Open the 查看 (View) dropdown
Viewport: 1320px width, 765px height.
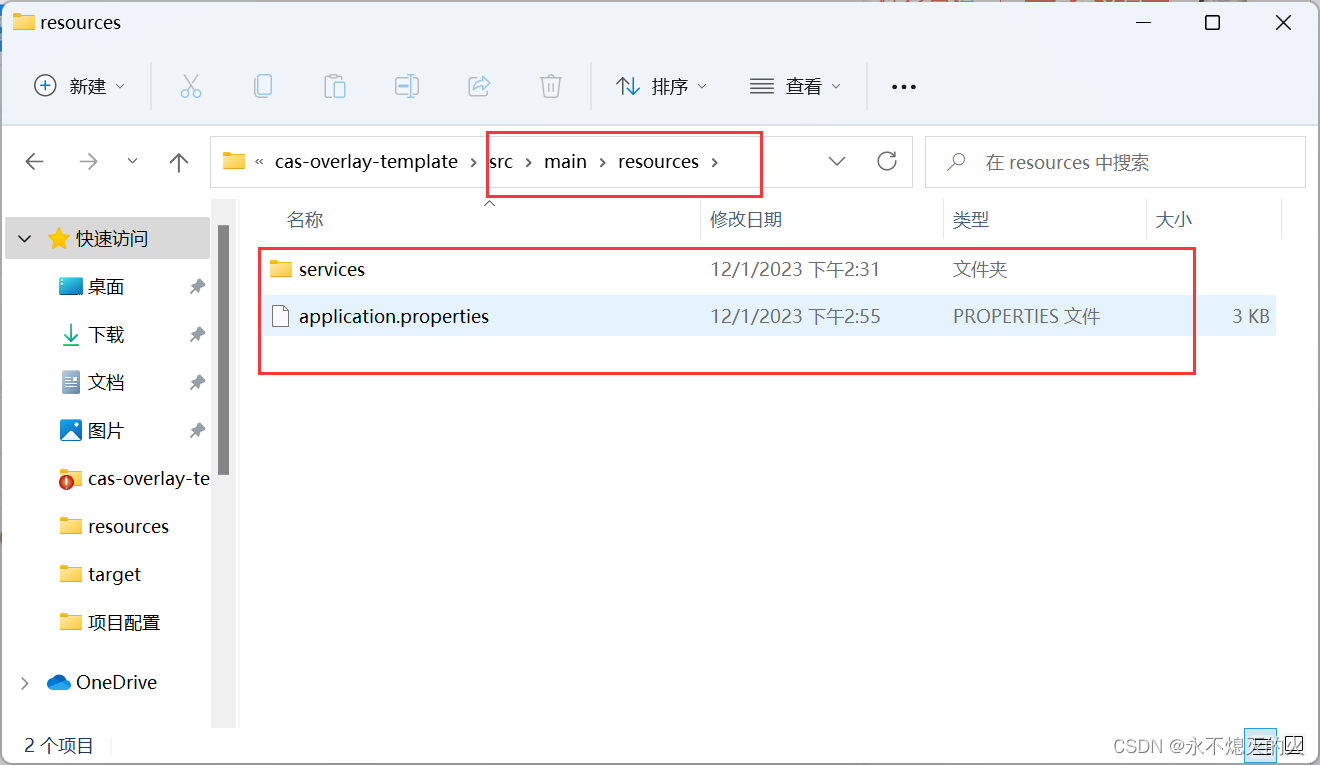(795, 86)
